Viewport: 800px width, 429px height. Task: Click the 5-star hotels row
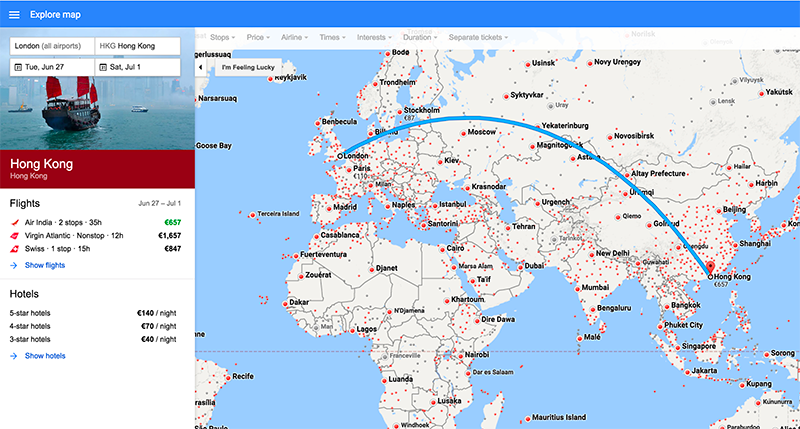click(x=93, y=313)
